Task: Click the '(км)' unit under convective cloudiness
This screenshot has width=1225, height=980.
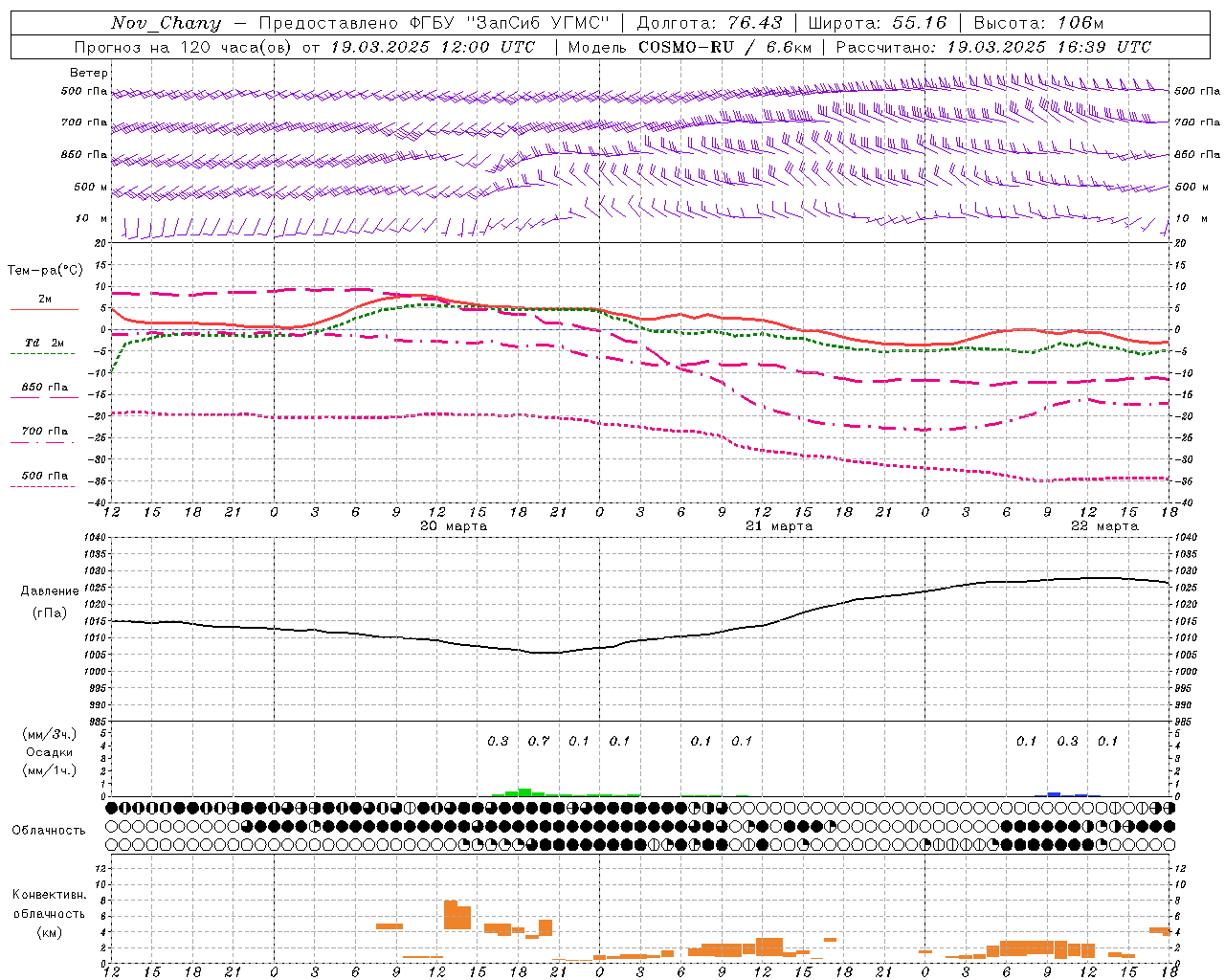Action: click(x=50, y=931)
